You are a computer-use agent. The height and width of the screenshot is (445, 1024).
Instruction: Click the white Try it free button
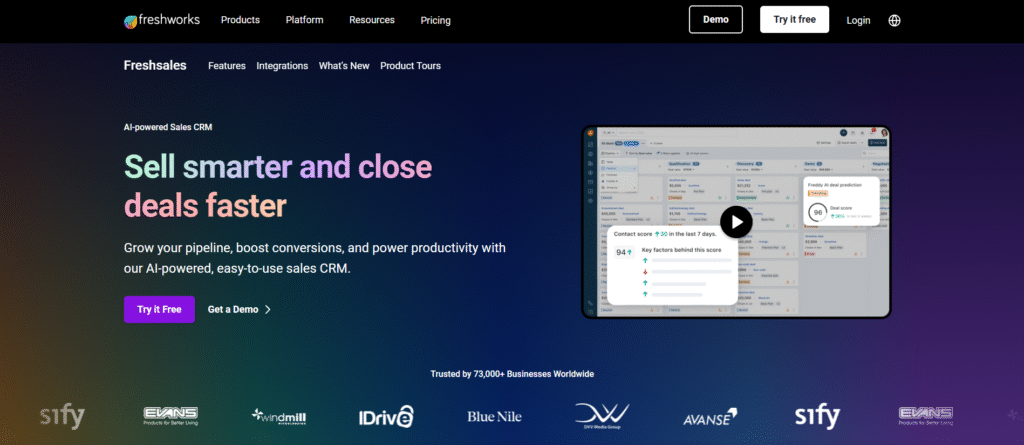794,20
